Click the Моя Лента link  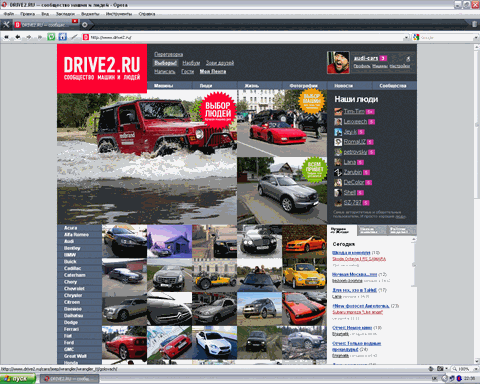tap(213, 71)
